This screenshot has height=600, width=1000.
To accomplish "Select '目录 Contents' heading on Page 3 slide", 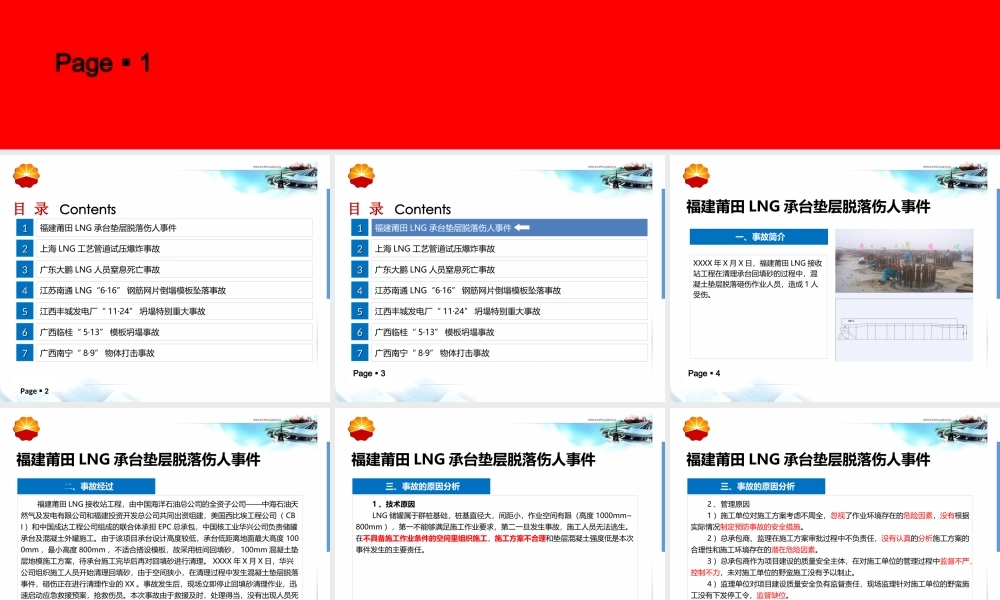I will coord(399,209).
